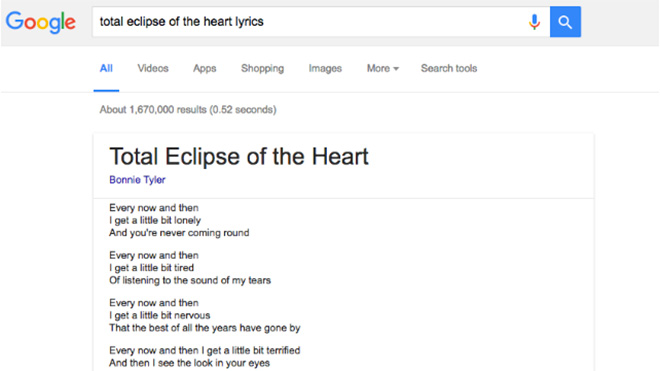
Task: Go to the Shopping tab
Action: (x=262, y=68)
